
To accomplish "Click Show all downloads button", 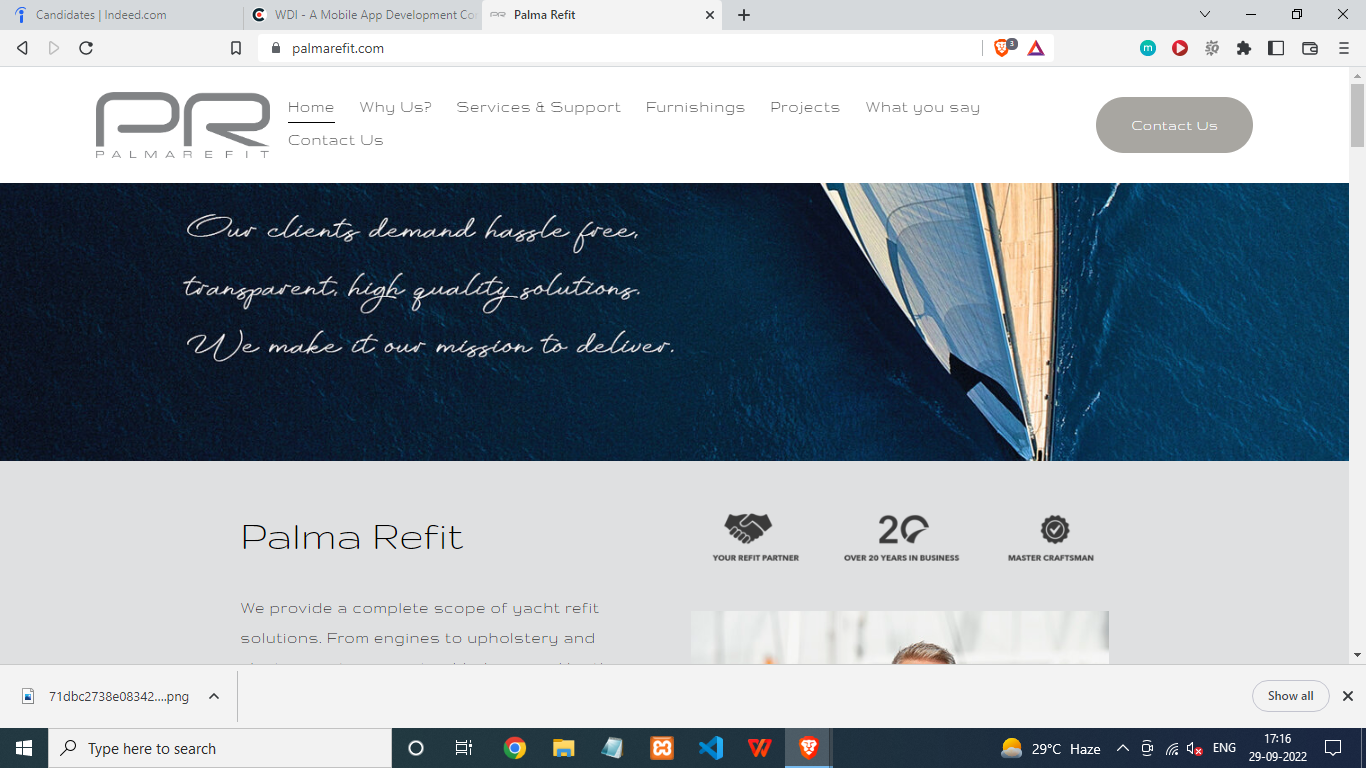I will point(1290,696).
